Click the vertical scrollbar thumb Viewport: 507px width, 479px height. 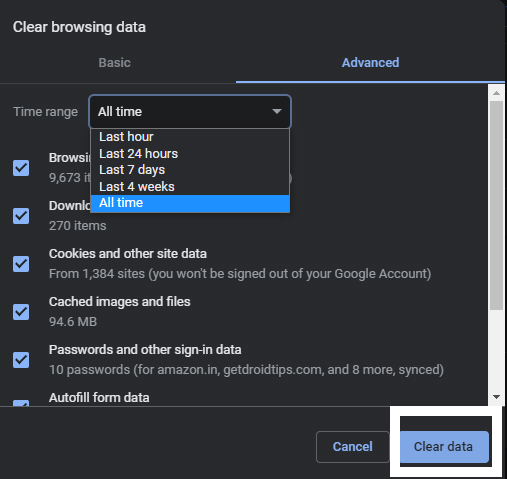click(x=496, y=205)
